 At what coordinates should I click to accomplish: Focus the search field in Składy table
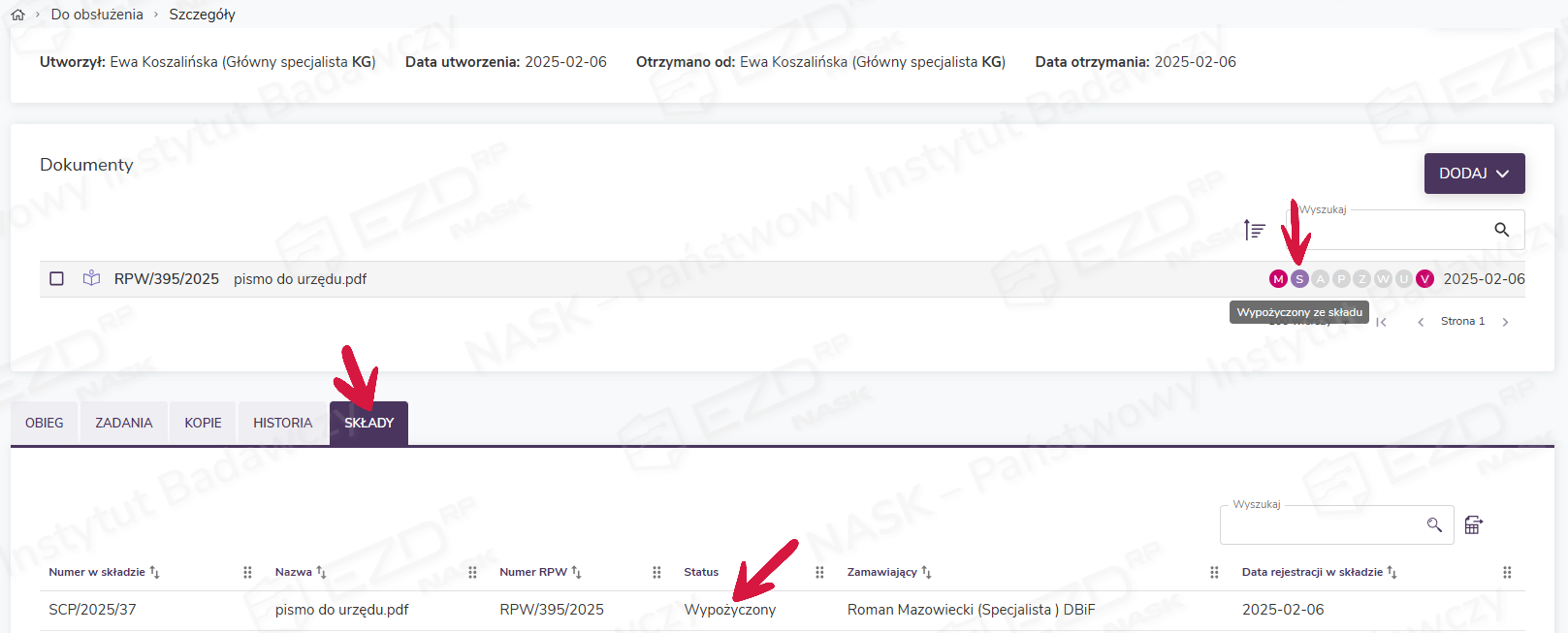1324,525
